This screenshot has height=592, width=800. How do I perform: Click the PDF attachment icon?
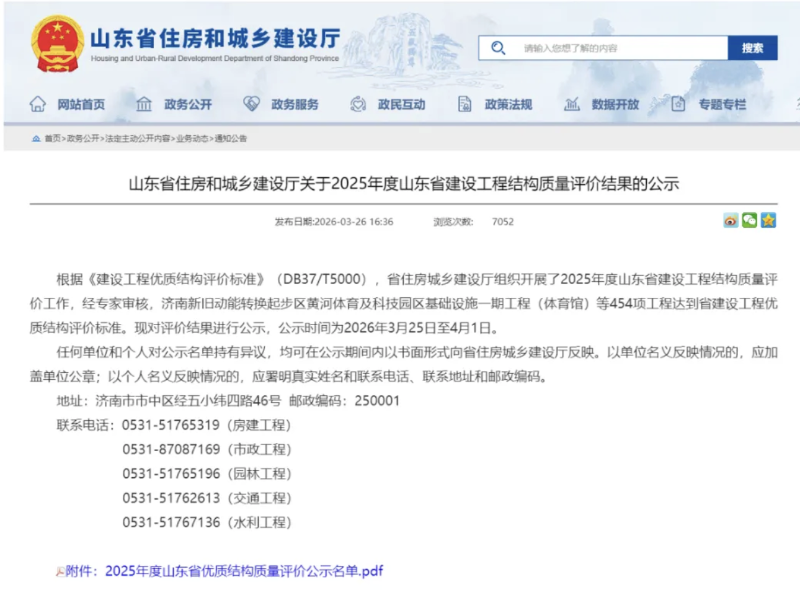point(60,572)
